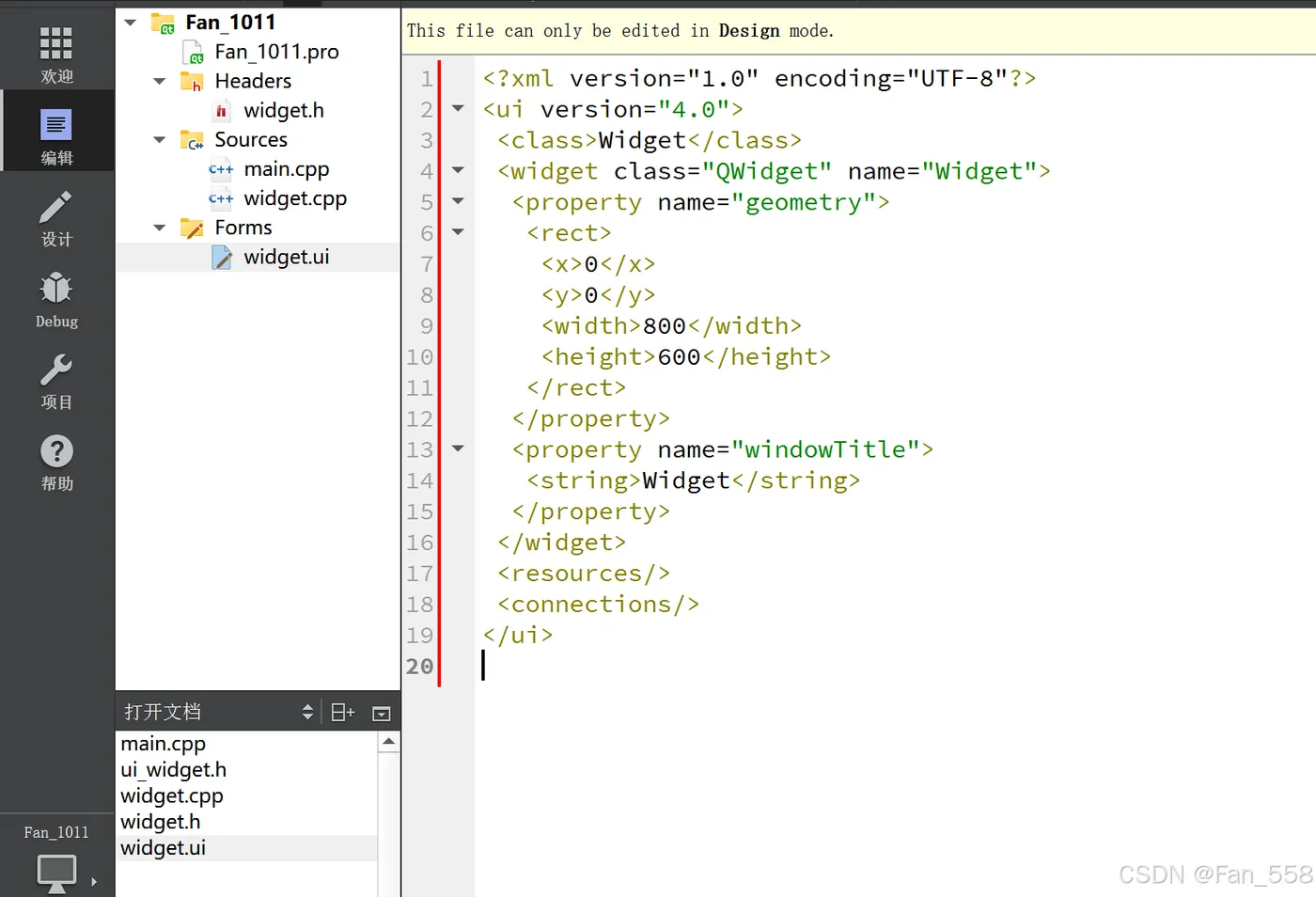Viewport: 1316px width, 897px height.
Task: Click the 'only be edited in Design mode' notice
Action: [x=620, y=31]
